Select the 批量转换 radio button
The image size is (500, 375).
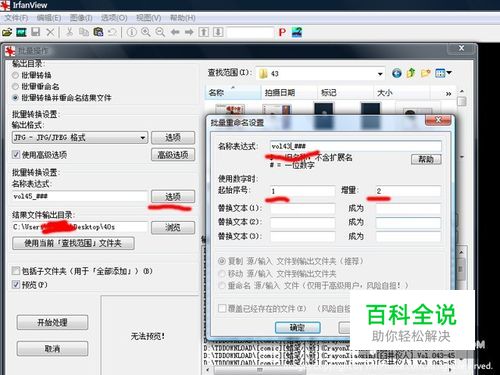[x=15, y=75]
